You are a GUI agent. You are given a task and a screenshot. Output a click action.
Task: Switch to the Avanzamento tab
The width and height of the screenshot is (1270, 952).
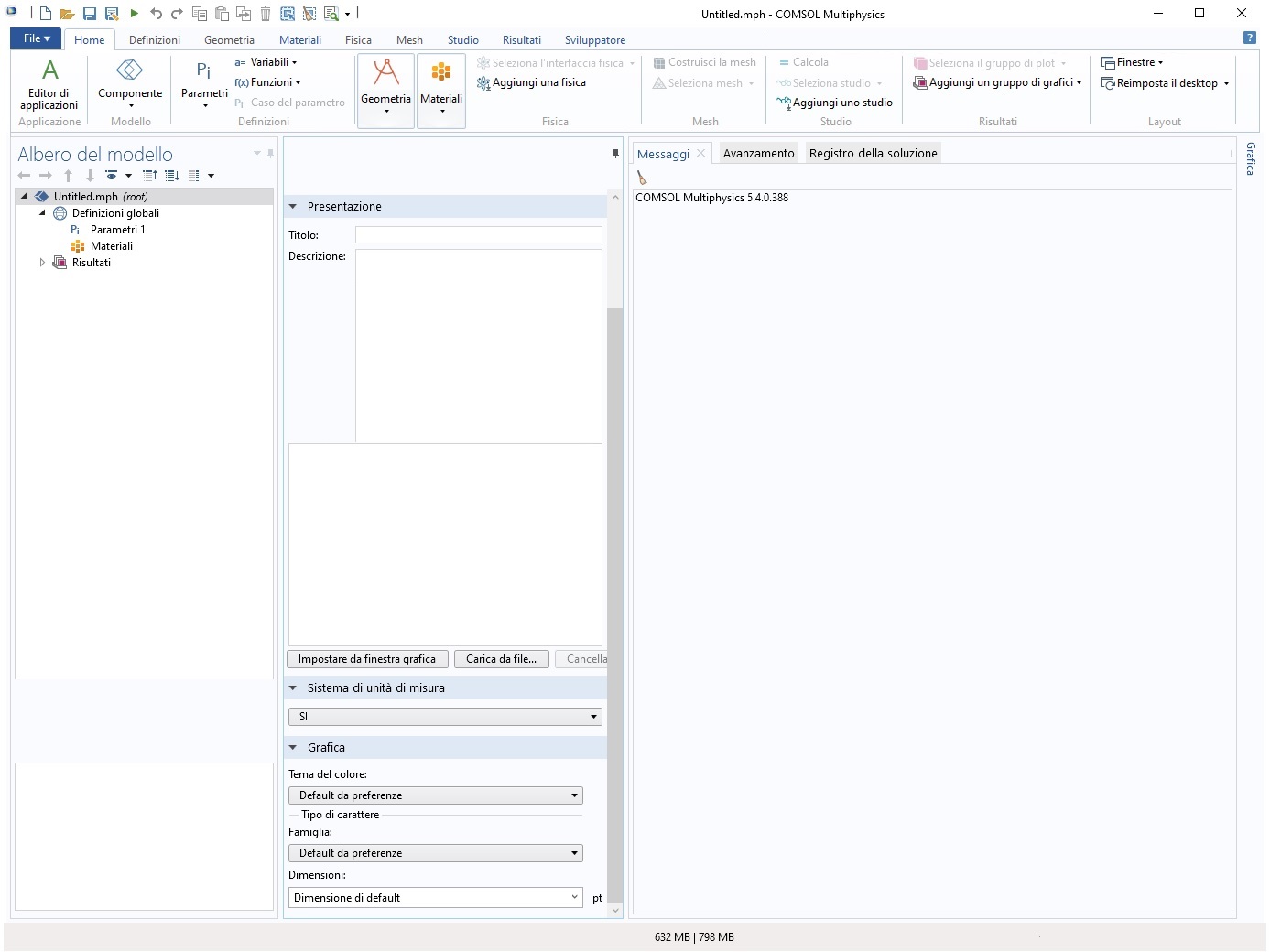(x=758, y=154)
